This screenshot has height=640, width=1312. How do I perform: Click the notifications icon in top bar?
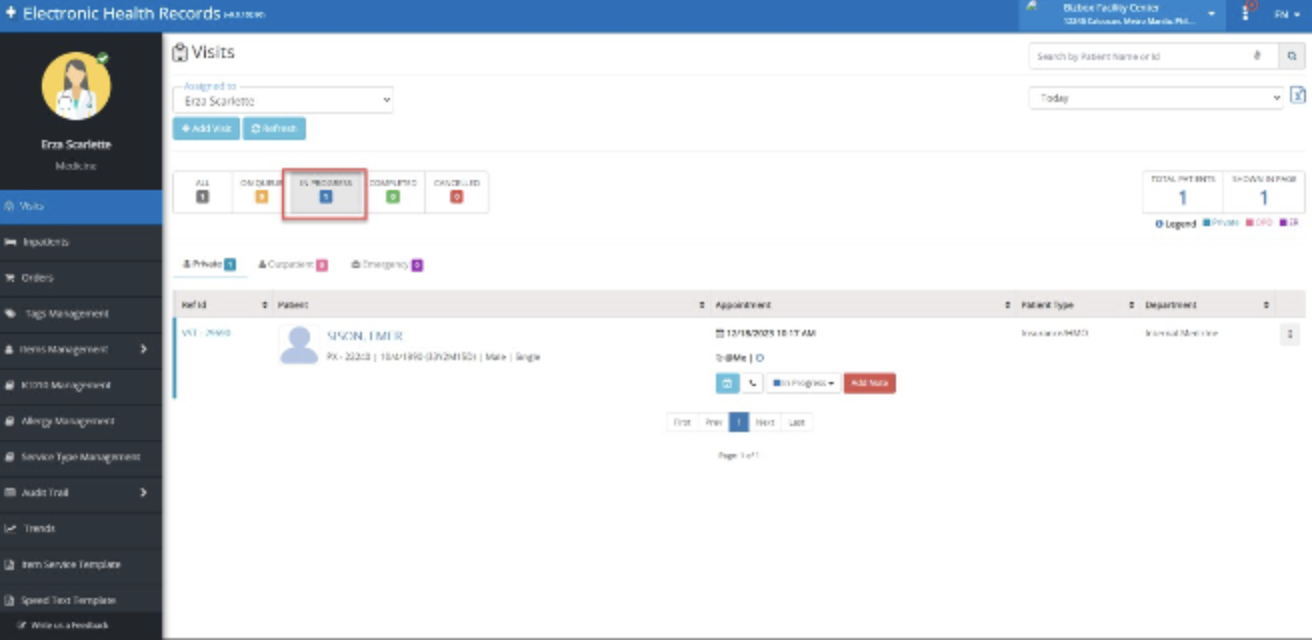(x=1247, y=13)
